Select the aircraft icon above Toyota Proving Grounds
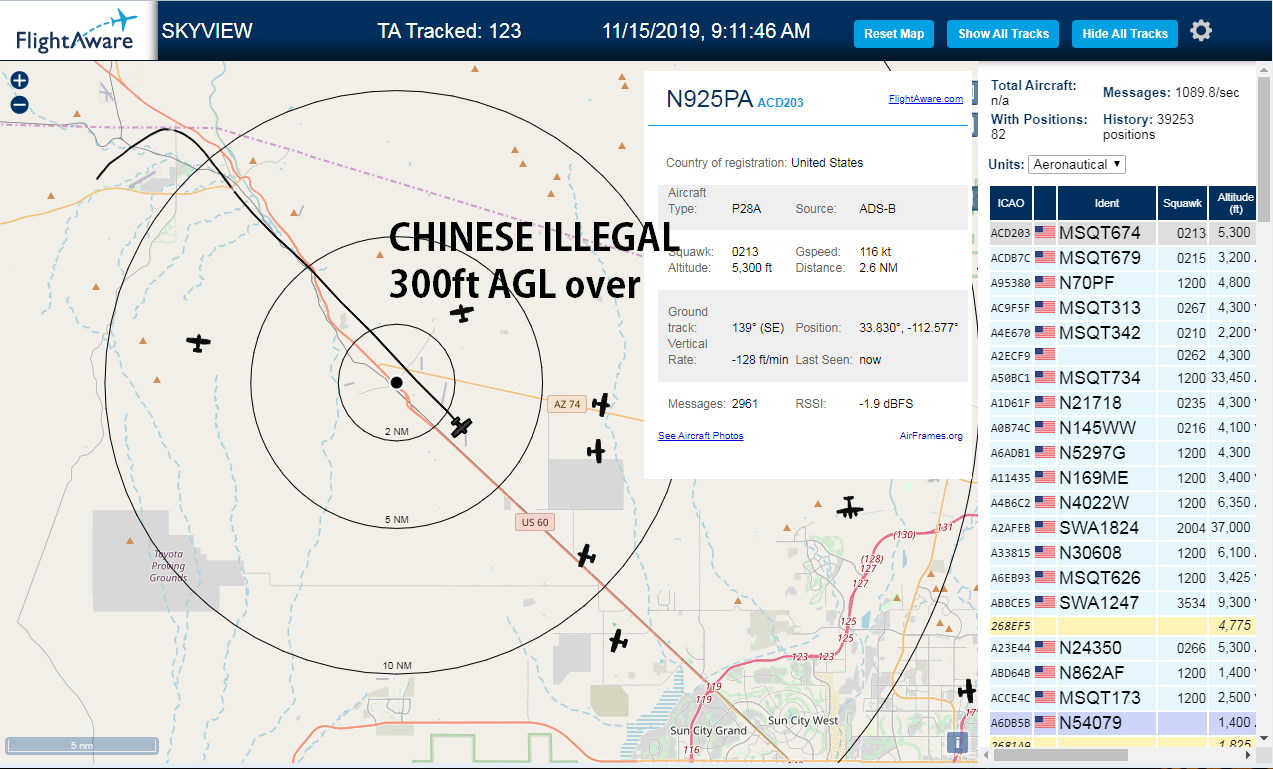The width and height of the screenshot is (1273, 769). [x=199, y=343]
